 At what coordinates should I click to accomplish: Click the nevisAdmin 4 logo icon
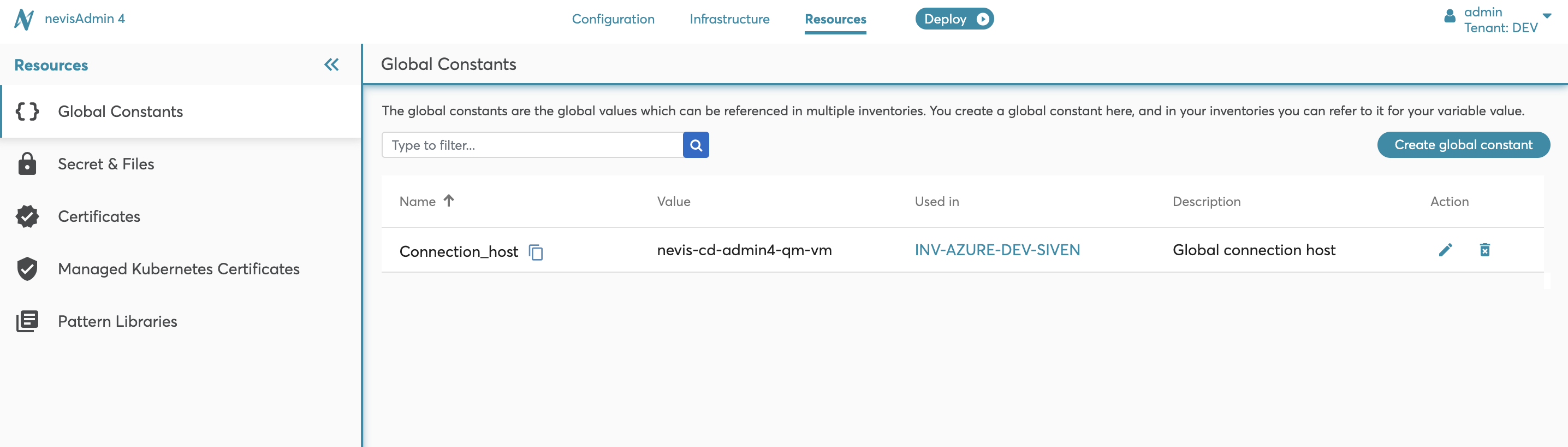25,20
